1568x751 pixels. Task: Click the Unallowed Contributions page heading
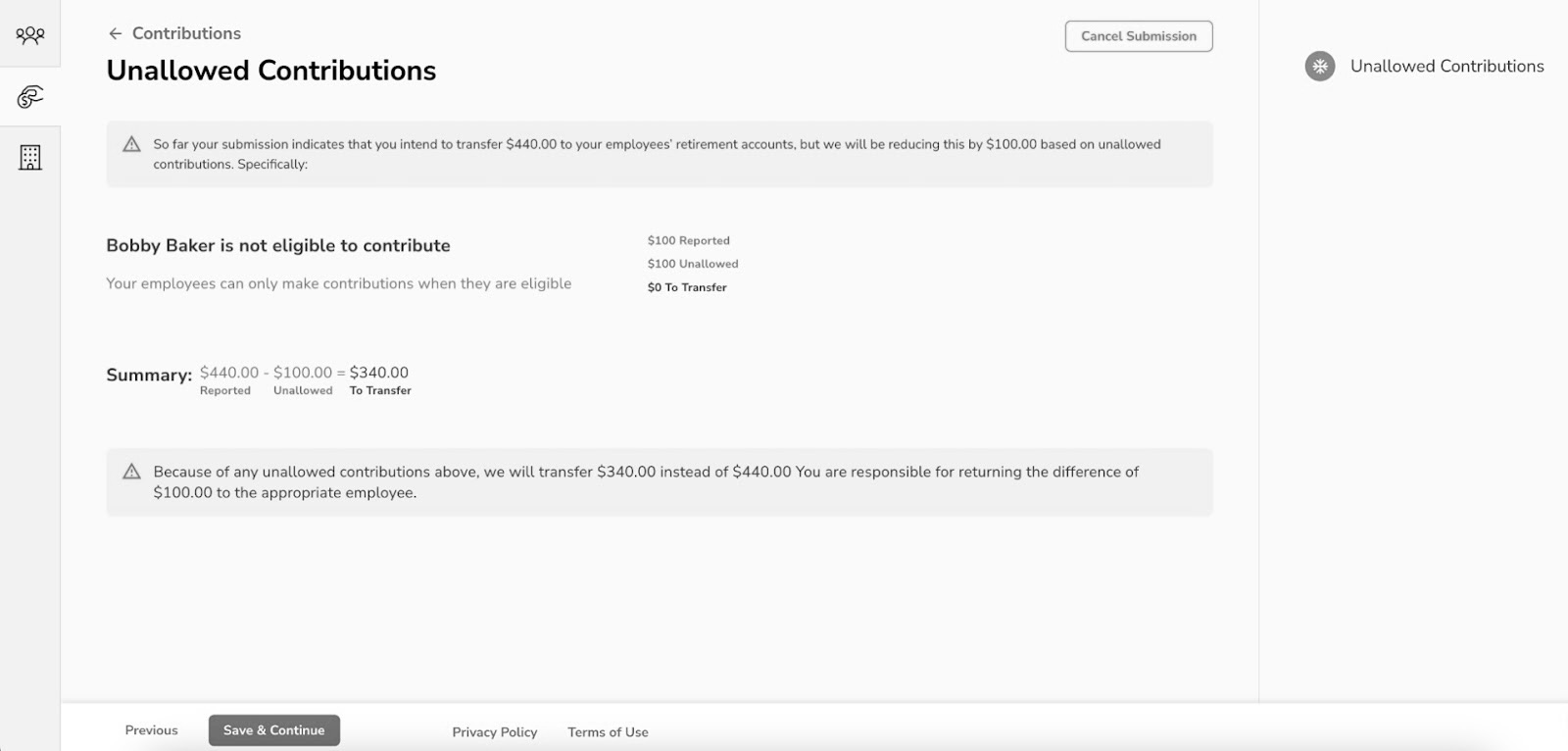point(270,71)
